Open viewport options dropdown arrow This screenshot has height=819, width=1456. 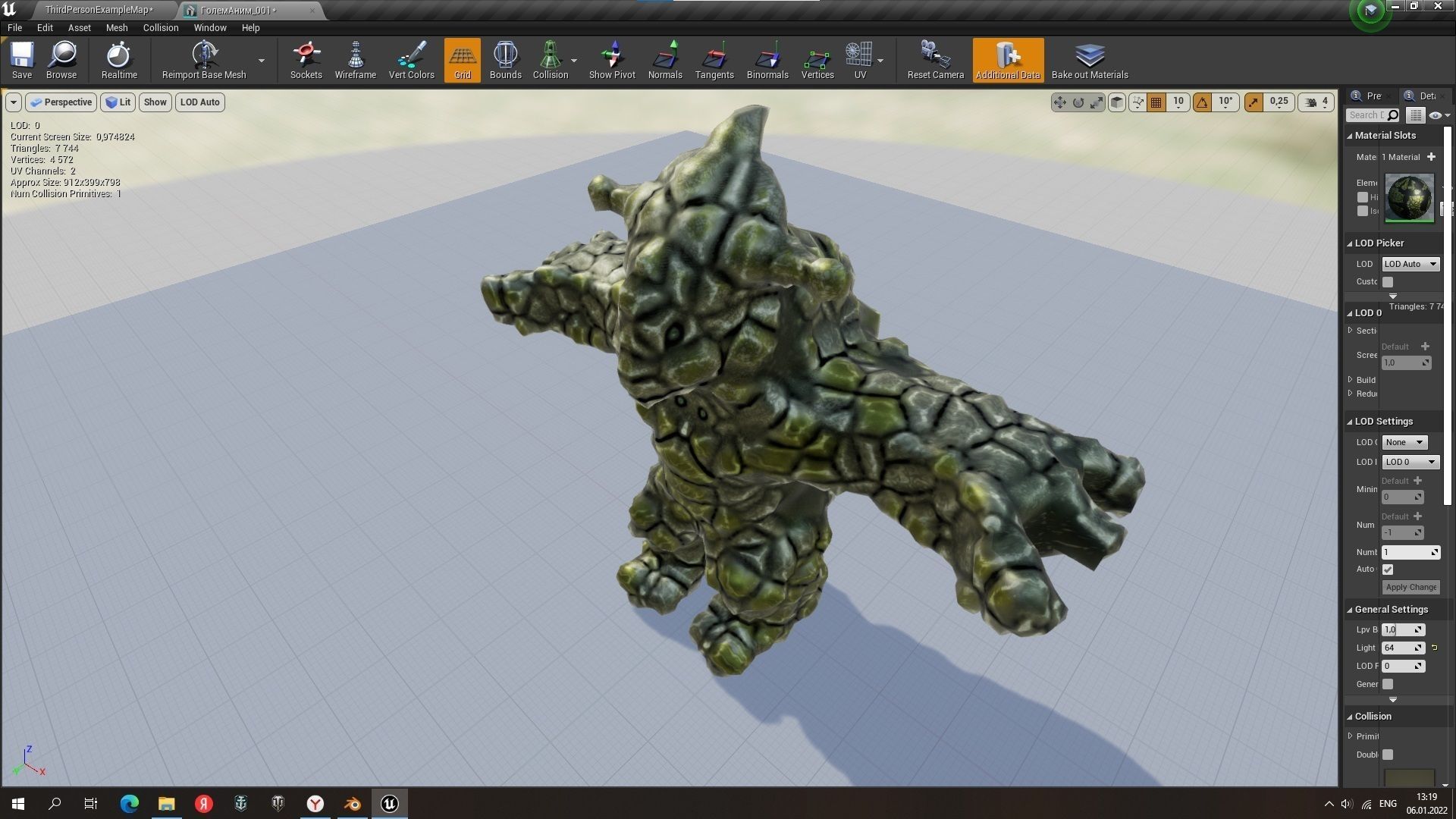click(x=14, y=102)
